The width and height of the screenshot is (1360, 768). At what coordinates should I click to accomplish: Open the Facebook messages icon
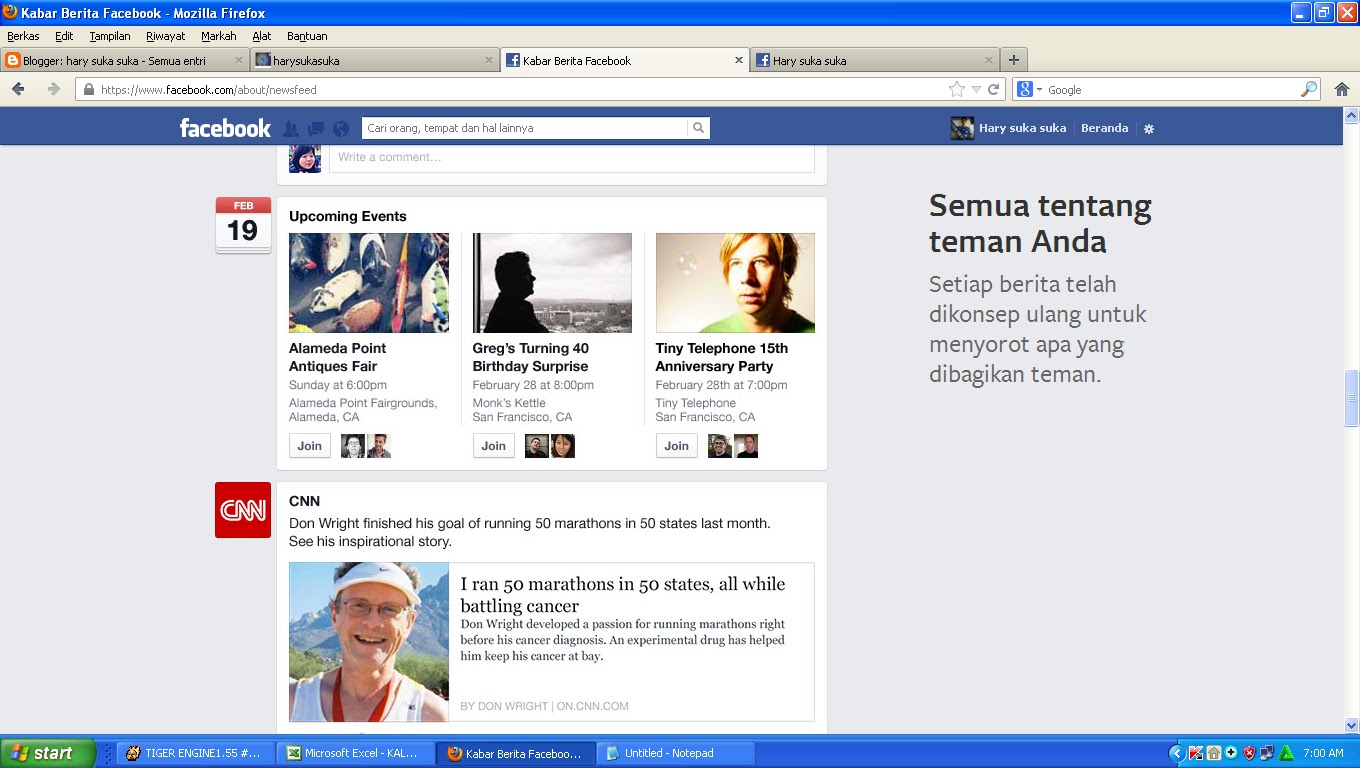316,129
